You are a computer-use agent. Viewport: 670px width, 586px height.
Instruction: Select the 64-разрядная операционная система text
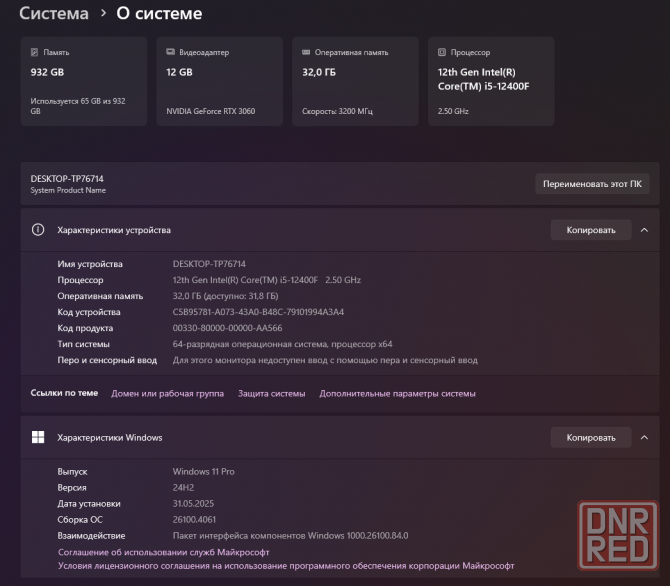pyautogui.click(x=282, y=344)
